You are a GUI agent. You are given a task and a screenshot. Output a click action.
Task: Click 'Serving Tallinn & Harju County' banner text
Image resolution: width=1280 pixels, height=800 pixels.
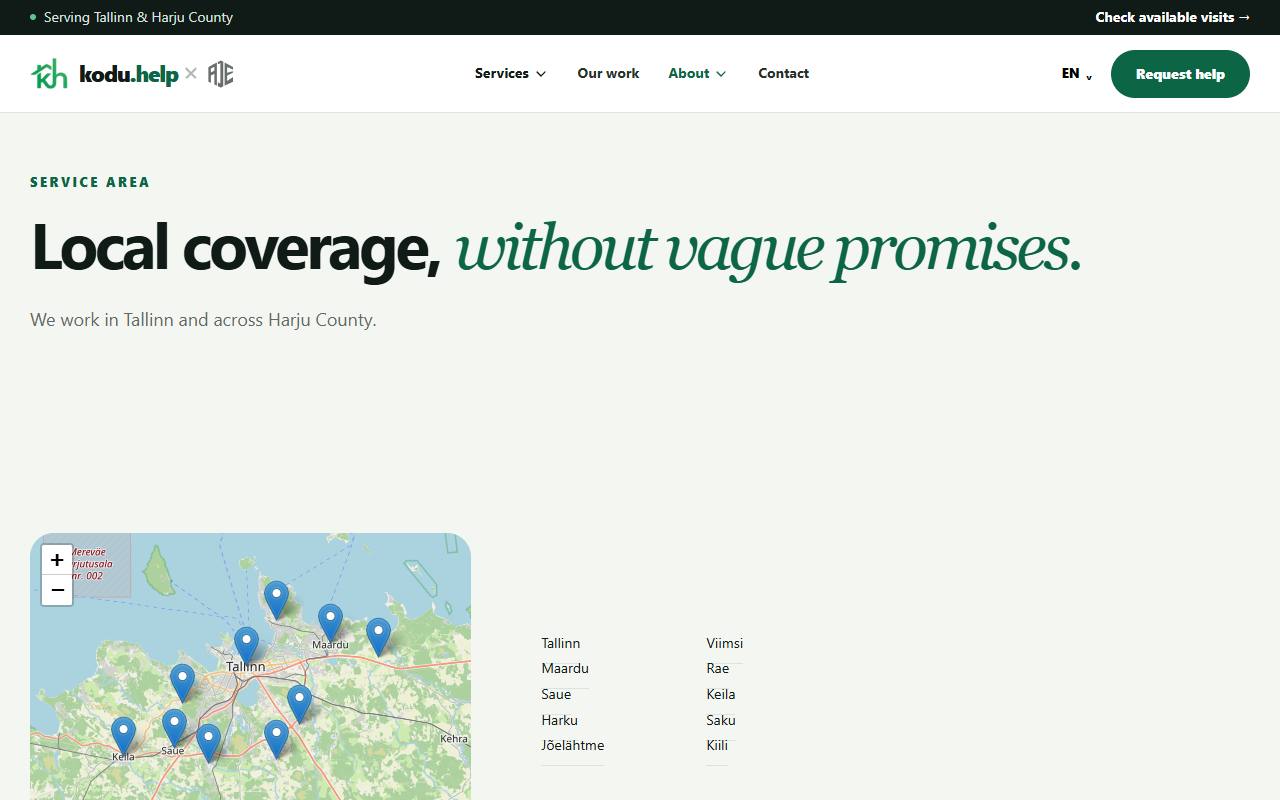(138, 17)
